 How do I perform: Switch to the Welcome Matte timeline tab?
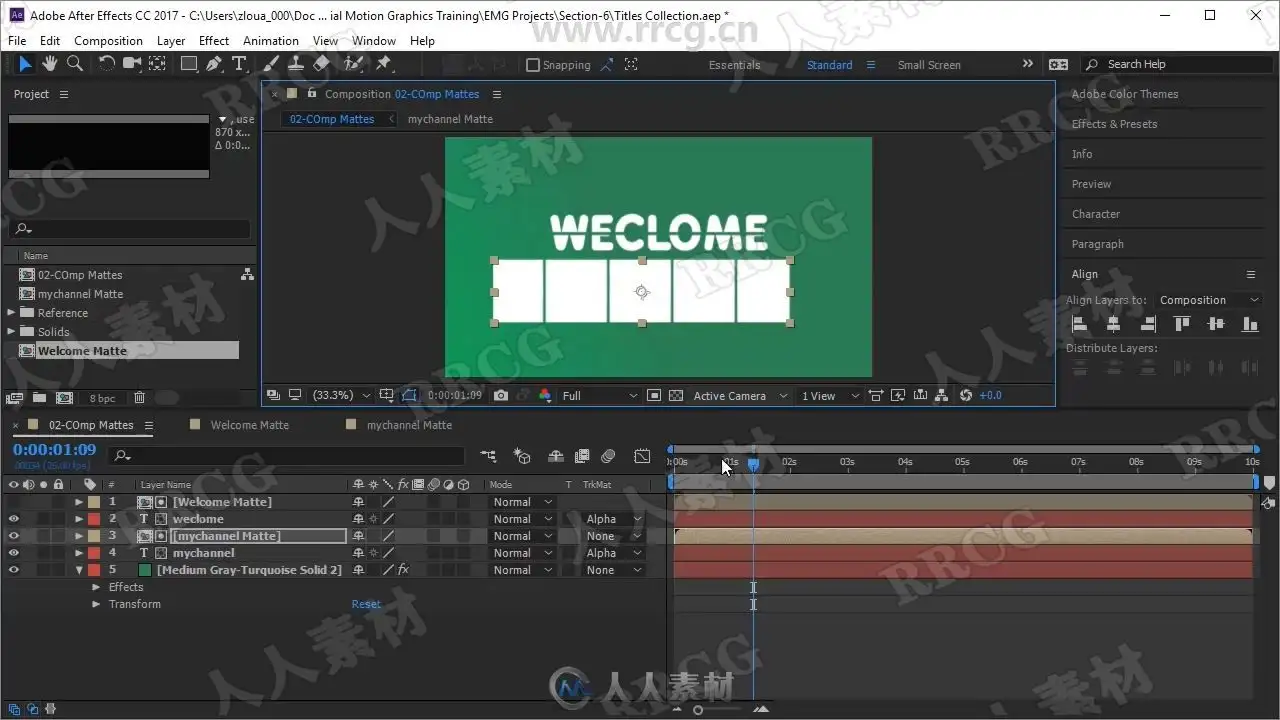[249, 425]
